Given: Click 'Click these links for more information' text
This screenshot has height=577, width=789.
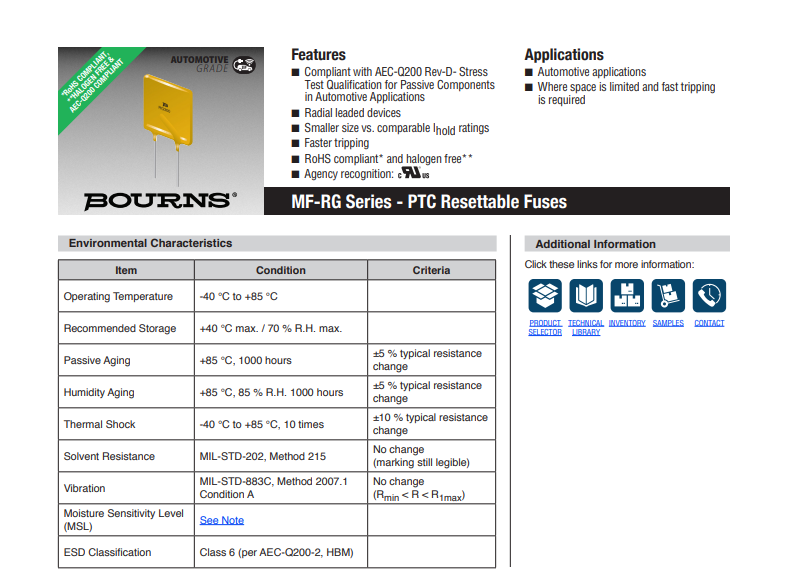Looking at the screenshot, I should point(609,264).
